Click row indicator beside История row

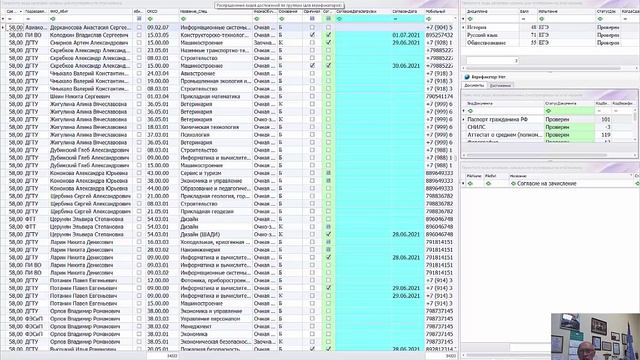463,27
